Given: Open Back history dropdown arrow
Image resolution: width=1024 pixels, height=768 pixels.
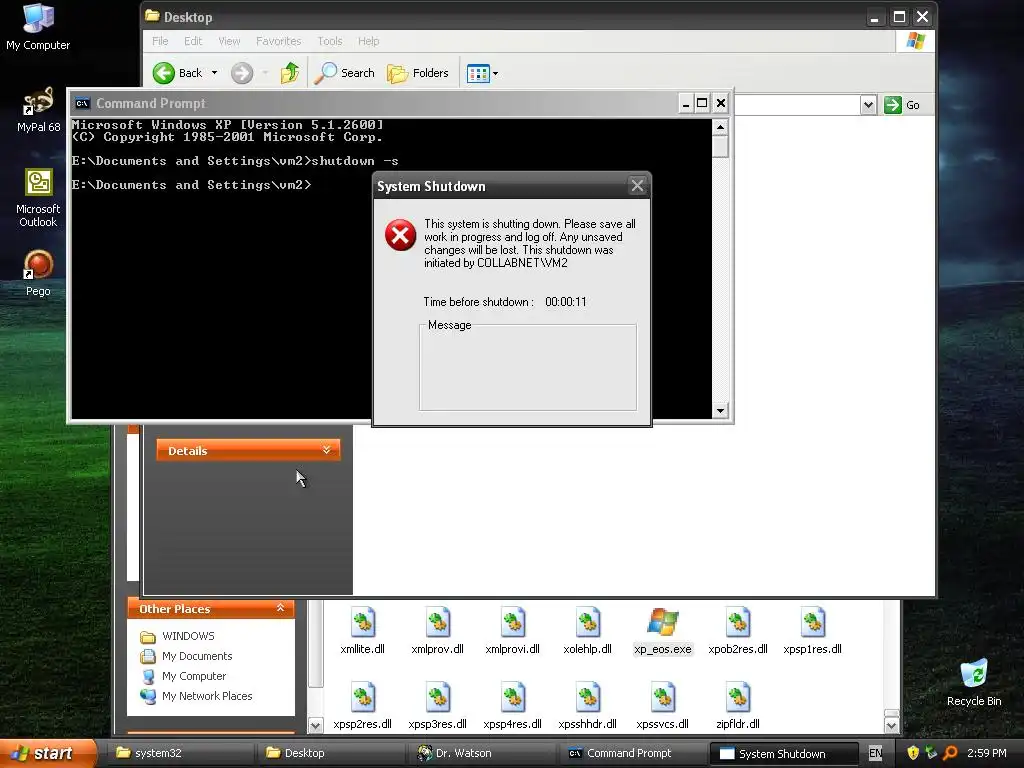Looking at the screenshot, I should tap(214, 73).
